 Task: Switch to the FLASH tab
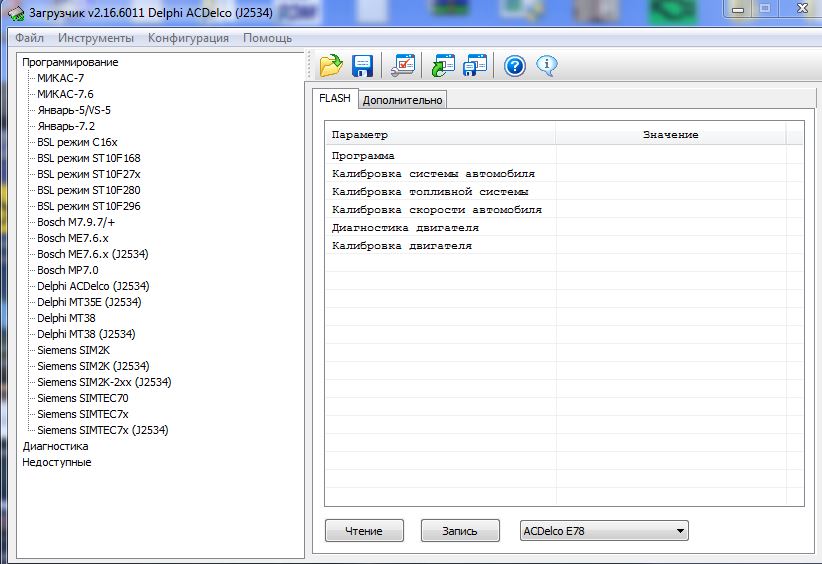tap(335, 99)
